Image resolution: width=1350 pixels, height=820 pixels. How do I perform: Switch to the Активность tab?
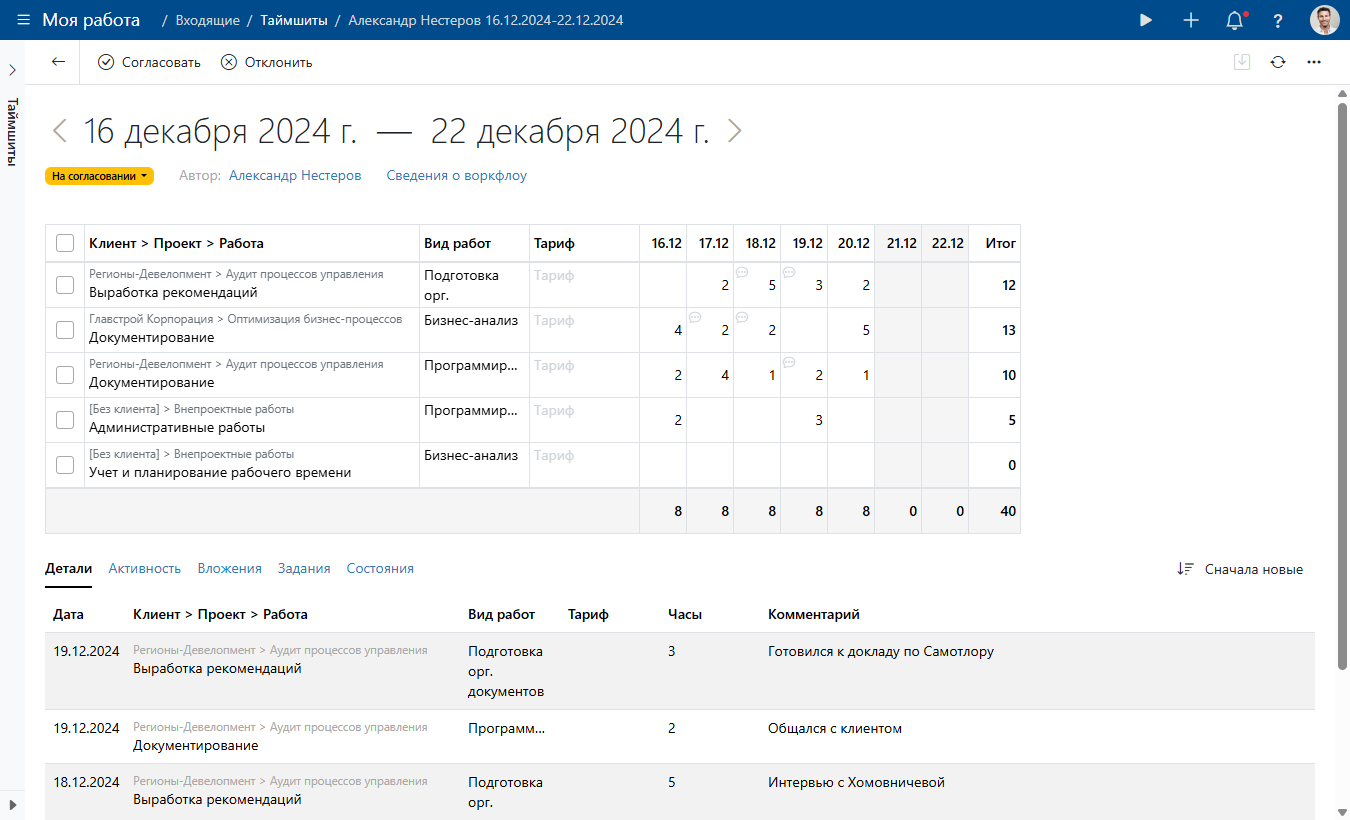[144, 568]
